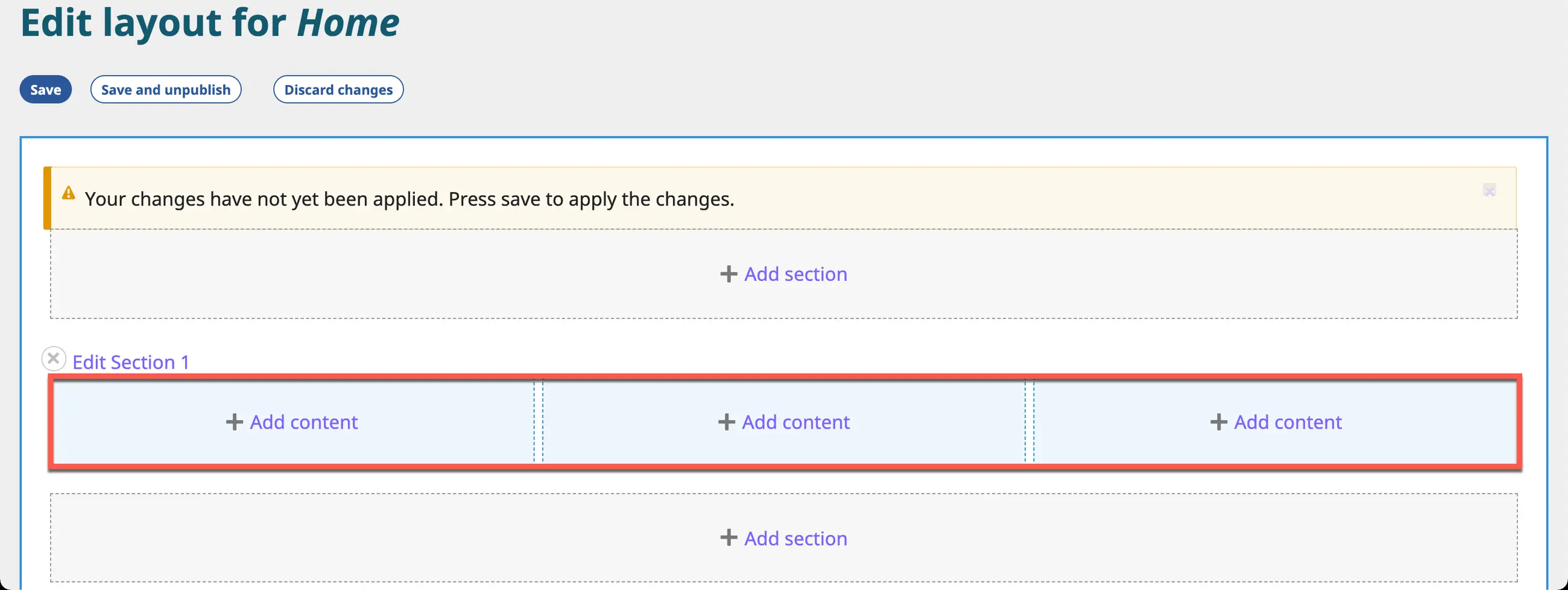Screen dimensions: 1568x590
Task: Click Add content in the first column
Action: [x=304, y=422]
